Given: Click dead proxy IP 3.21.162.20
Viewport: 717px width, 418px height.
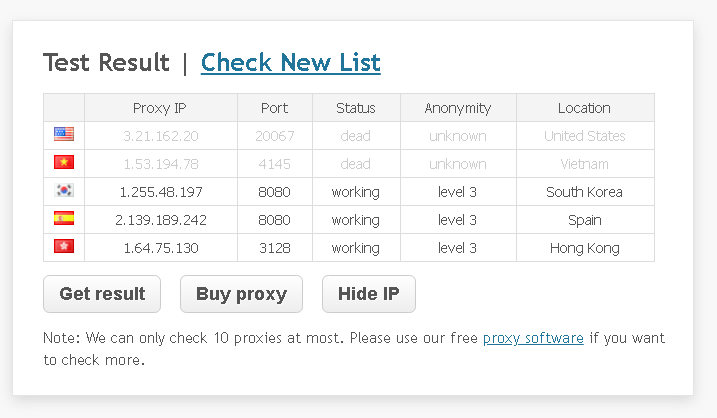Looking at the screenshot, I should click(160, 136).
